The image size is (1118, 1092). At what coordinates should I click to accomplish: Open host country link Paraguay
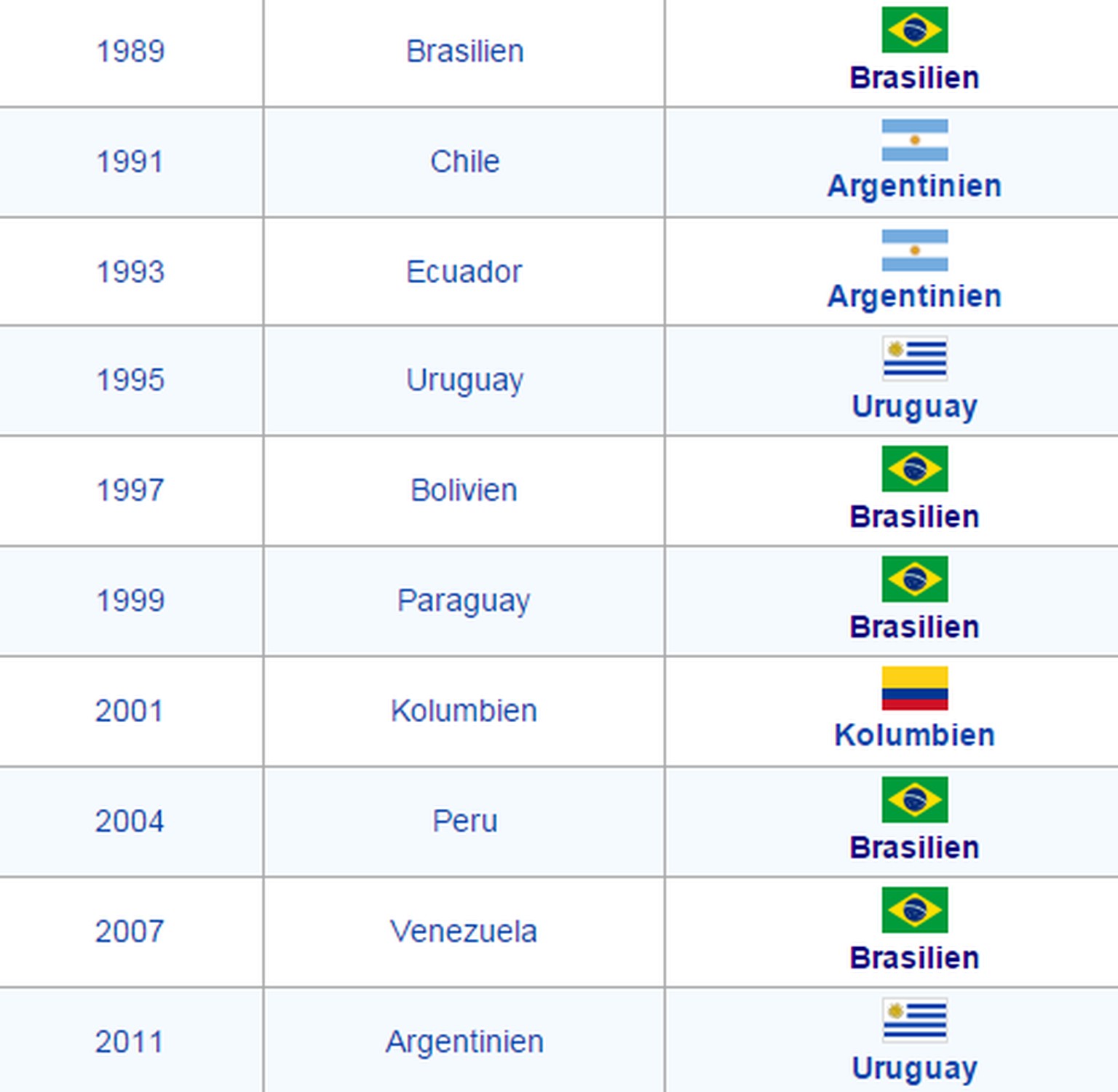(x=464, y=601)
